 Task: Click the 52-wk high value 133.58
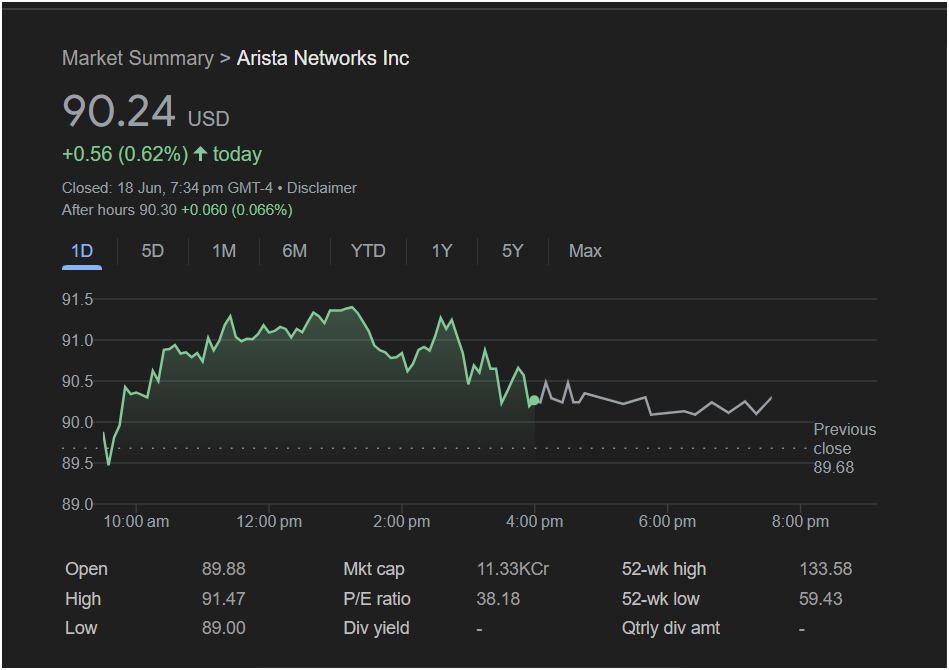click(826, 569)
